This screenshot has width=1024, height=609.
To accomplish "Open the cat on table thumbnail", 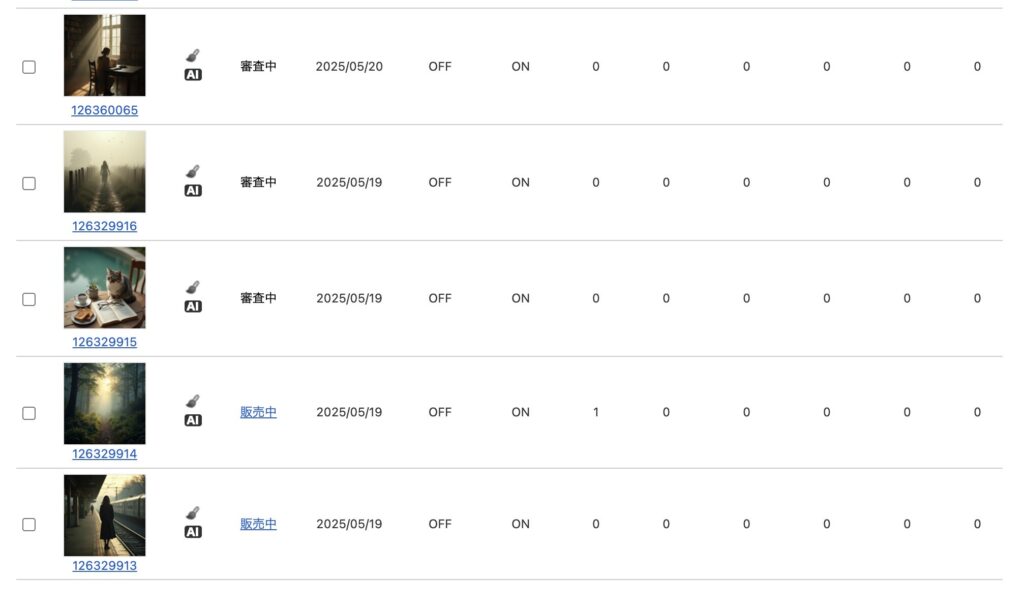I will (104, 287).
